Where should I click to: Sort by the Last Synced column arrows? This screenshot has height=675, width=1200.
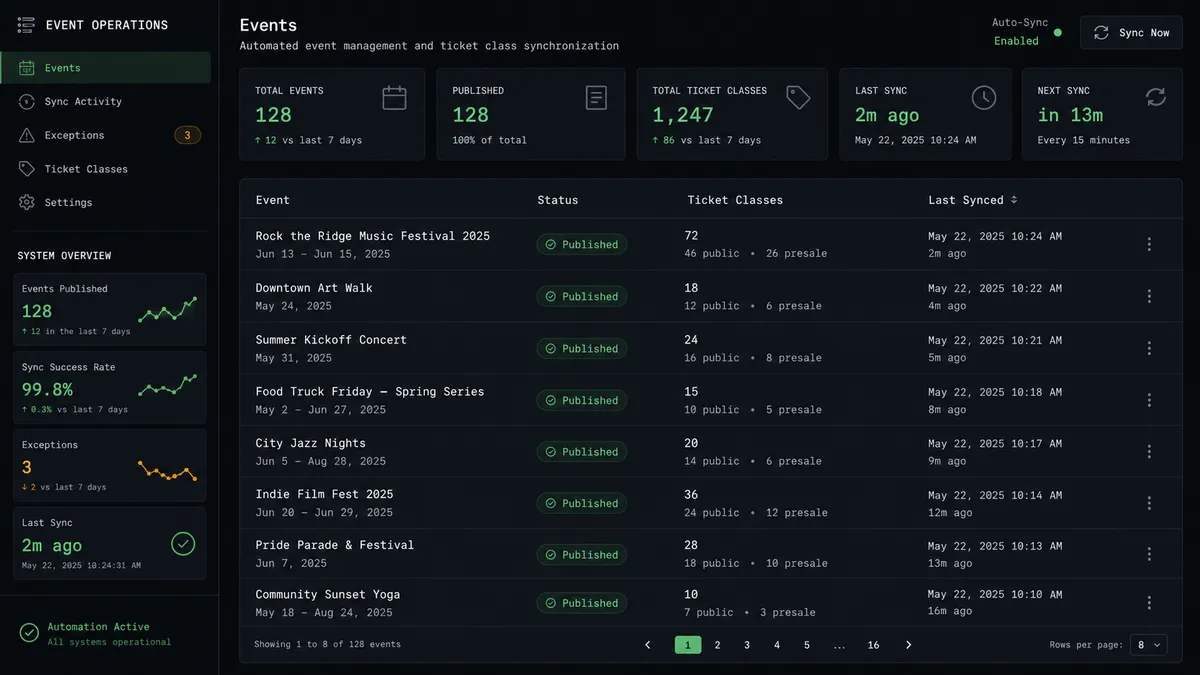[1014, 200]
